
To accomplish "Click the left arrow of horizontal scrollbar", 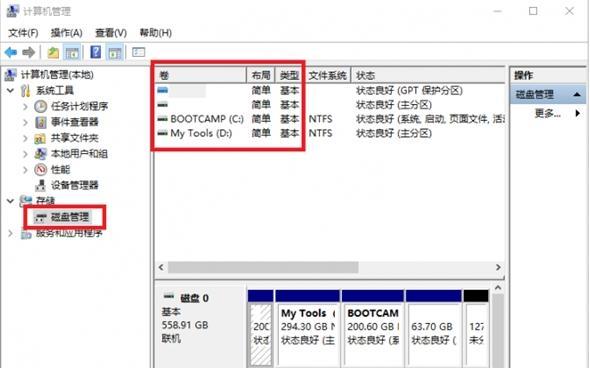I will pos(161,268).
